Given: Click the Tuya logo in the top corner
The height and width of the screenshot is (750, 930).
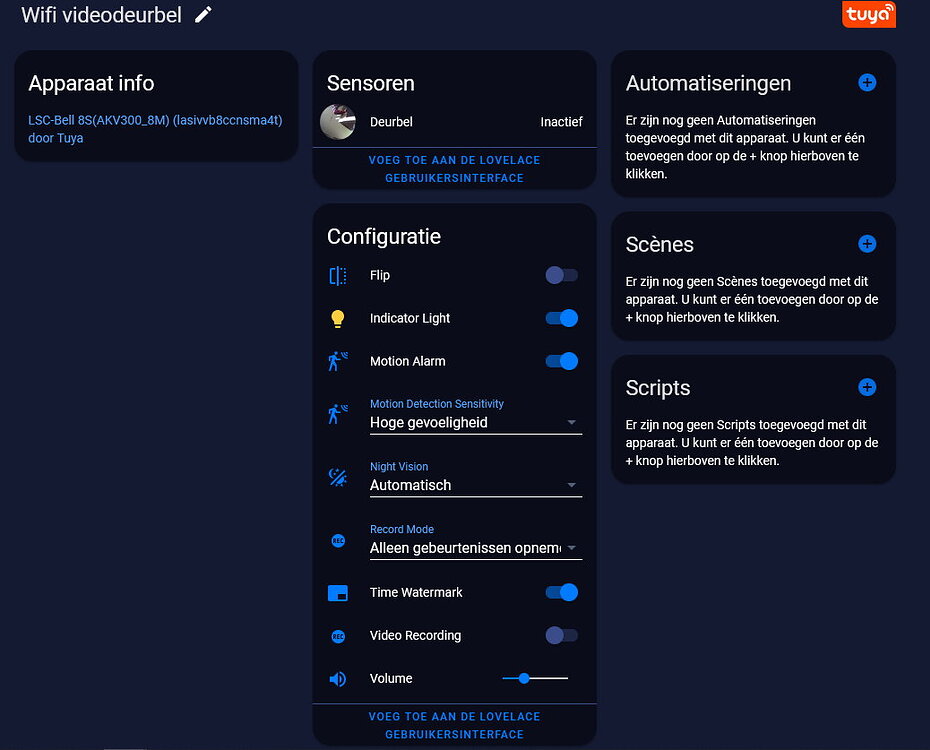Looking at the screenshot, I should point(868,14).
